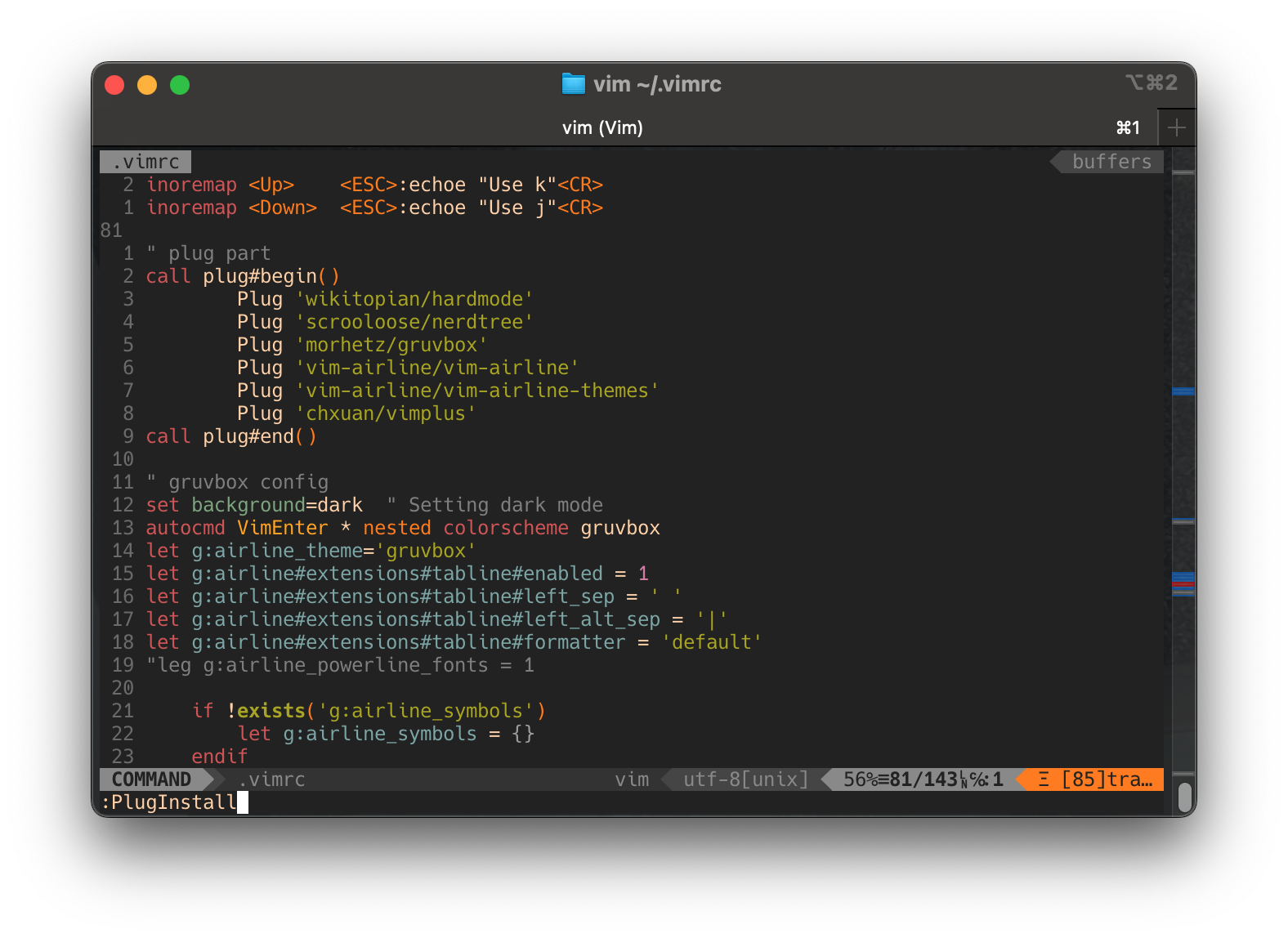Click the autocmd VimEnter colorscheme gruvbox line
The height and width of the screenshot is (938, 1288).
[x=403, y=528]
